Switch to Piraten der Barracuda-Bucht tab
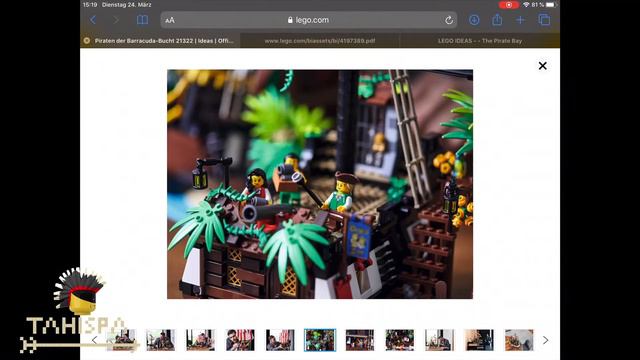Viewport: 640px width, 360px height. (x=160, y=41)
